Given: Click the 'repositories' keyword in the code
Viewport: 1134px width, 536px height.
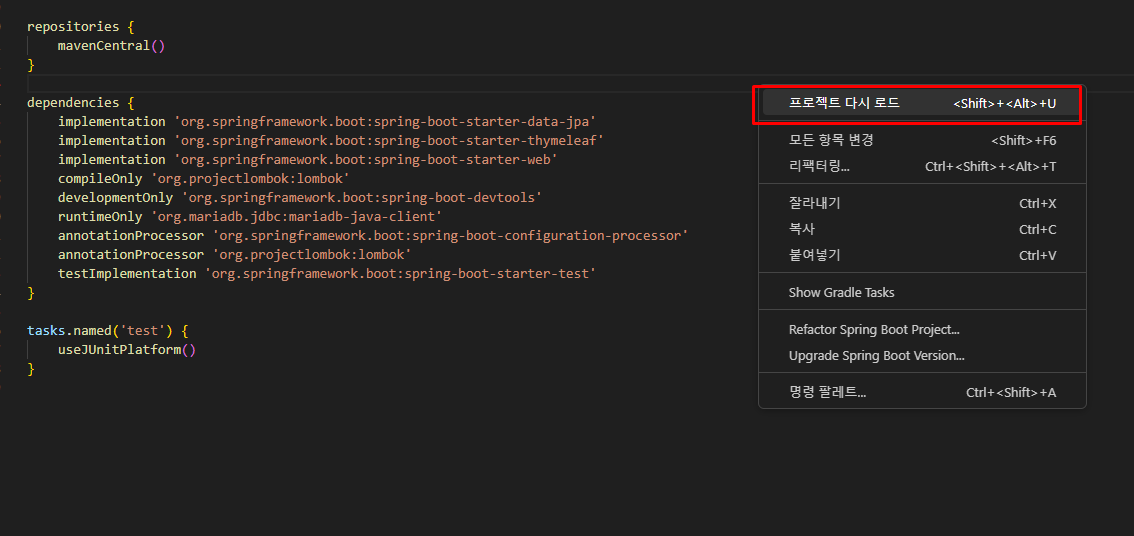Looking at the screenshot, I should click(x=73, y=27).
